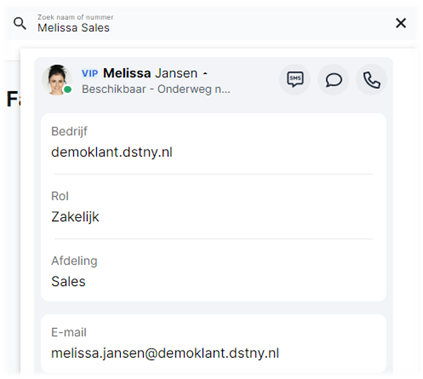
Task: Send SMS to Melissa Jansen
Action: tap(295, 80)
